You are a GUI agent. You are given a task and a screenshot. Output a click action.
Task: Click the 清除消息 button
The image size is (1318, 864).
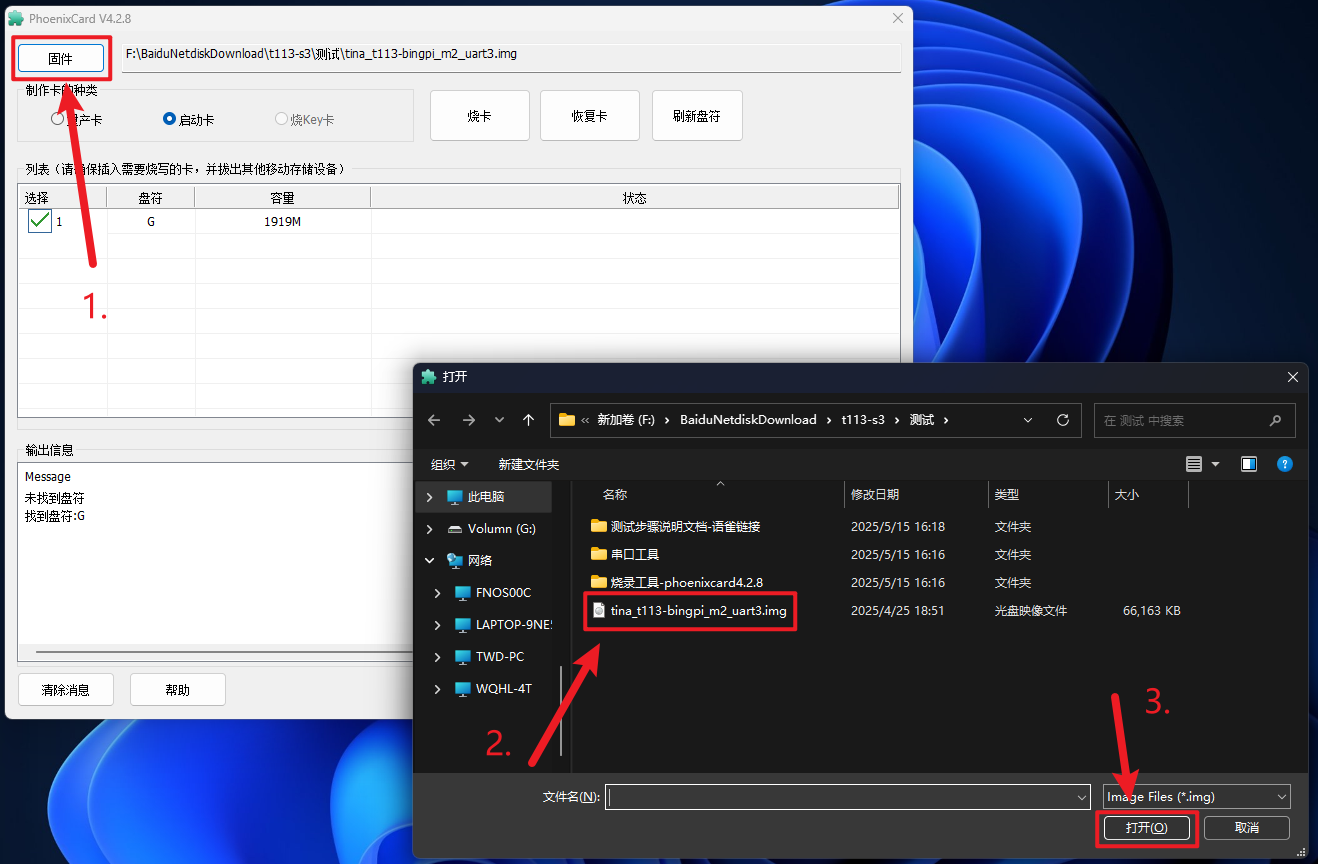[66, 690]
